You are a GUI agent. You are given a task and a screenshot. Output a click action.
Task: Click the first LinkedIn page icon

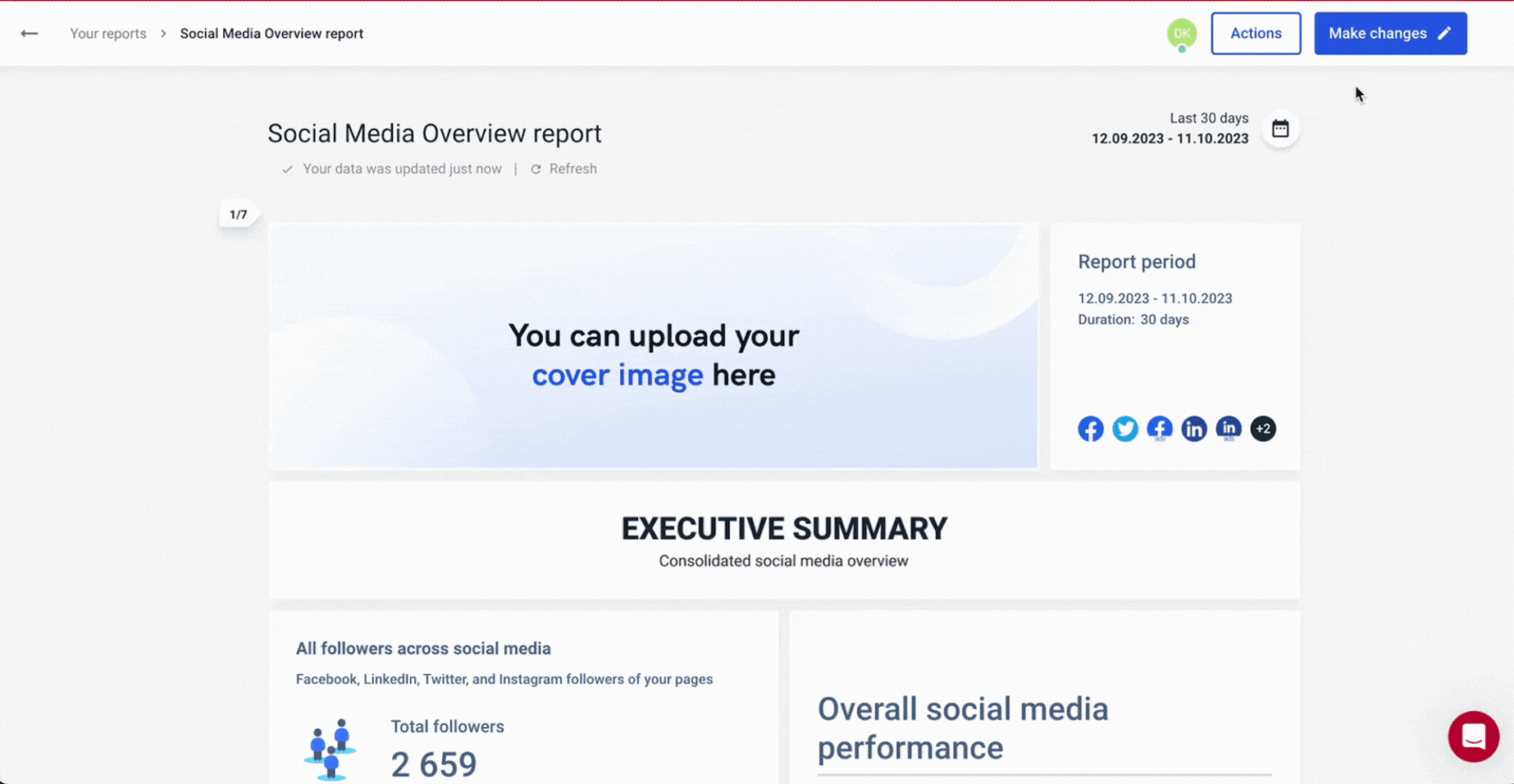pyautogui.click(x=1194, y=428)
